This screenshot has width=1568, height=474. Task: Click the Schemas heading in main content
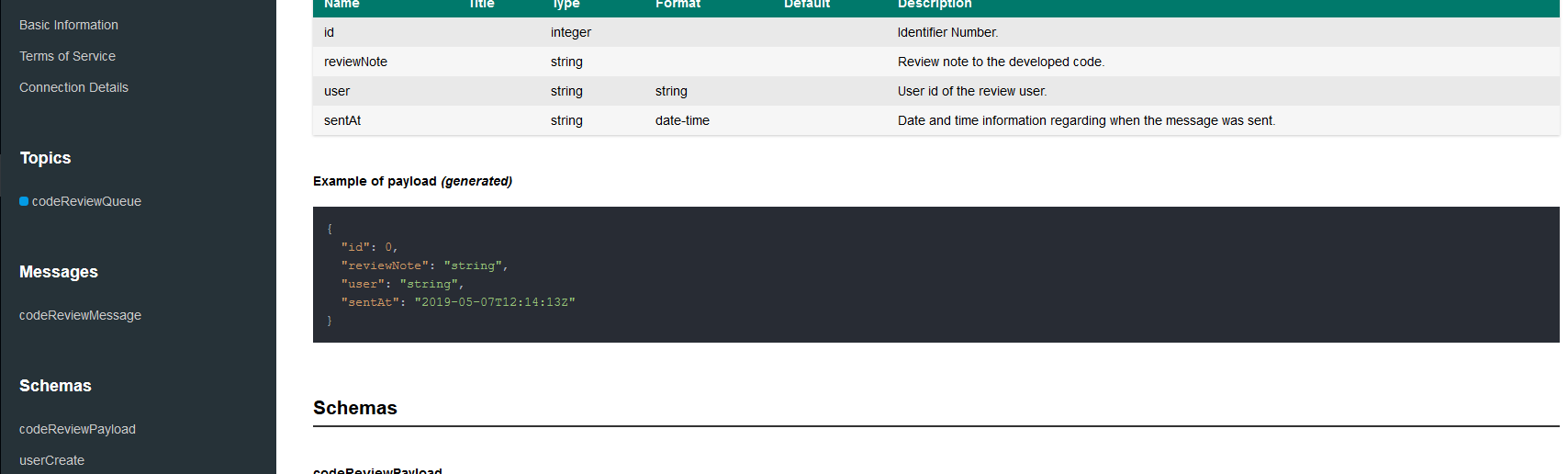tap(355, 408)
